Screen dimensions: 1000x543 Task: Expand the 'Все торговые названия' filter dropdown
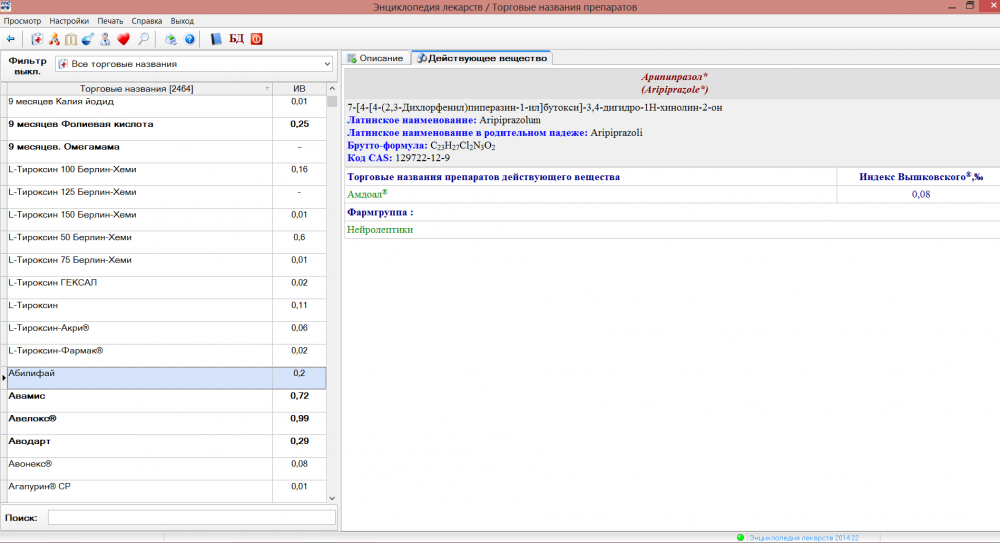pos(327,64)
